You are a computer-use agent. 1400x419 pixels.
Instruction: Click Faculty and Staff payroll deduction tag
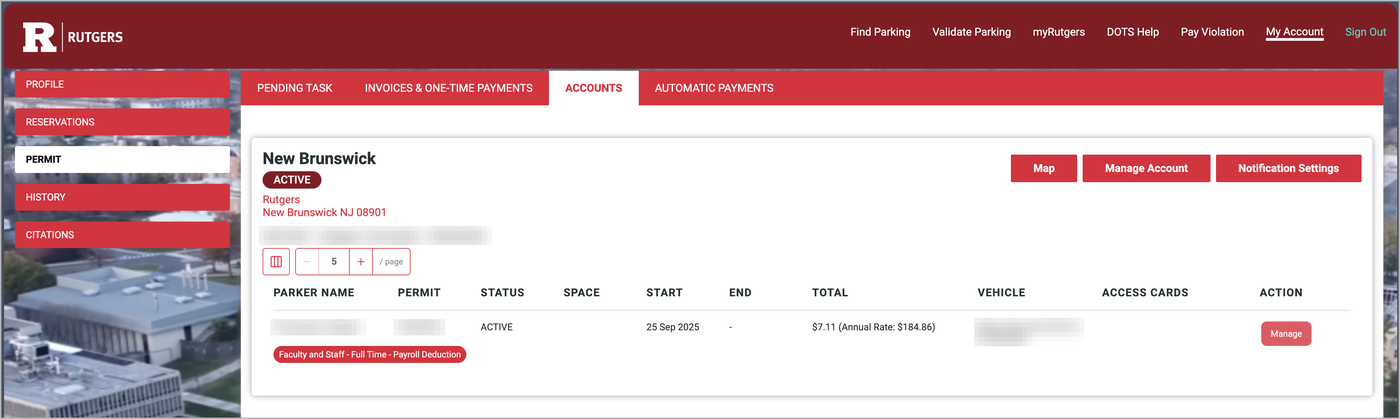(x=370, y=354)
